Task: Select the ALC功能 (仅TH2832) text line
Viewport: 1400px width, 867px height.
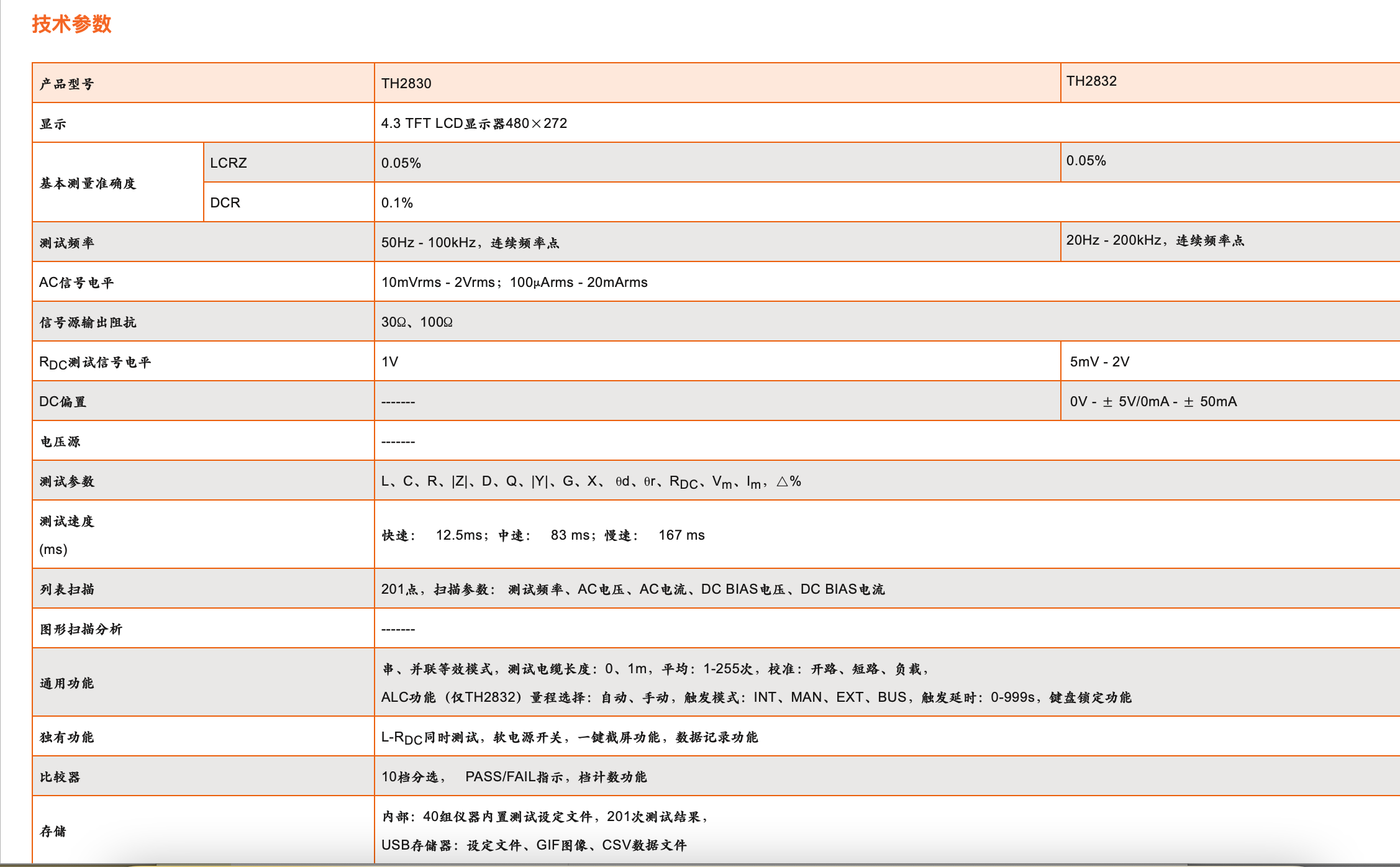Action: (x=757, y=697)
